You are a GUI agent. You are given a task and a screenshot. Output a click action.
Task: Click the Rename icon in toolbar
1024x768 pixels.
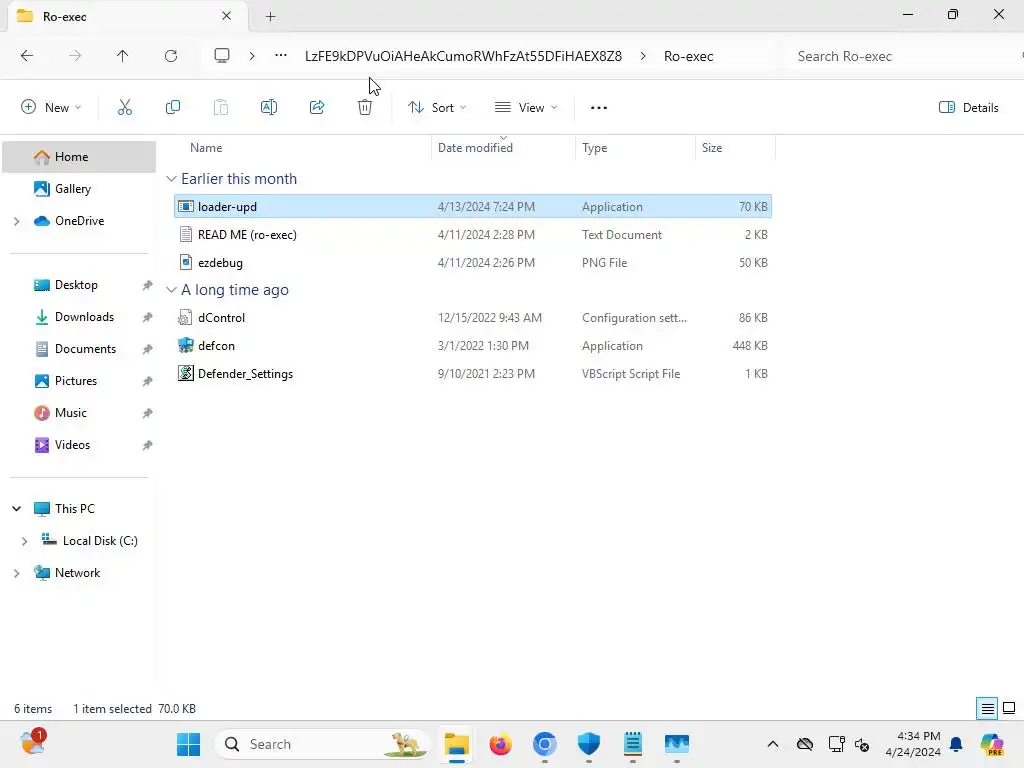point(268,108)
